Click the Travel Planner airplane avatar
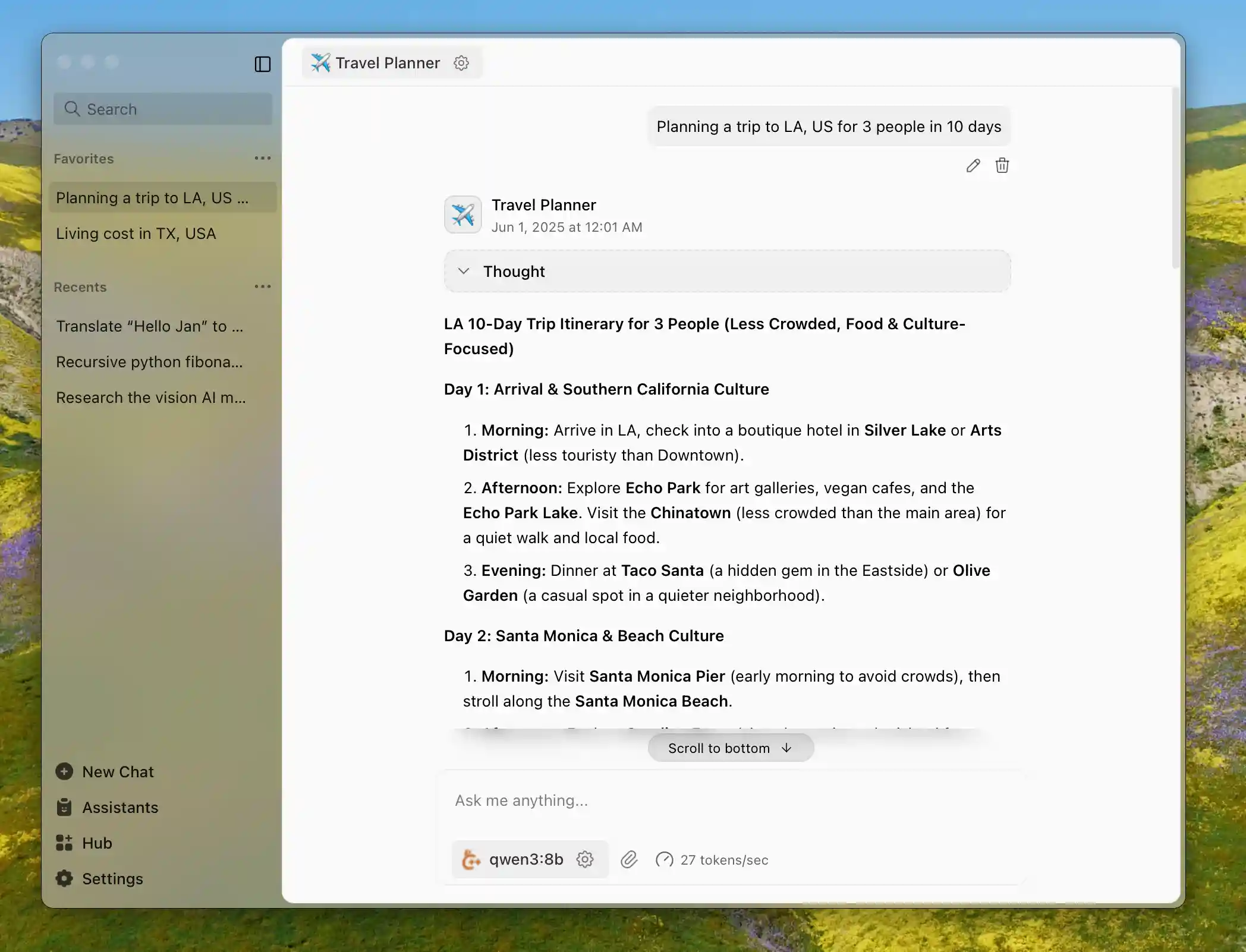This screenshot has height=952, width=1246. pyautogui.click(x=462, y=215)
